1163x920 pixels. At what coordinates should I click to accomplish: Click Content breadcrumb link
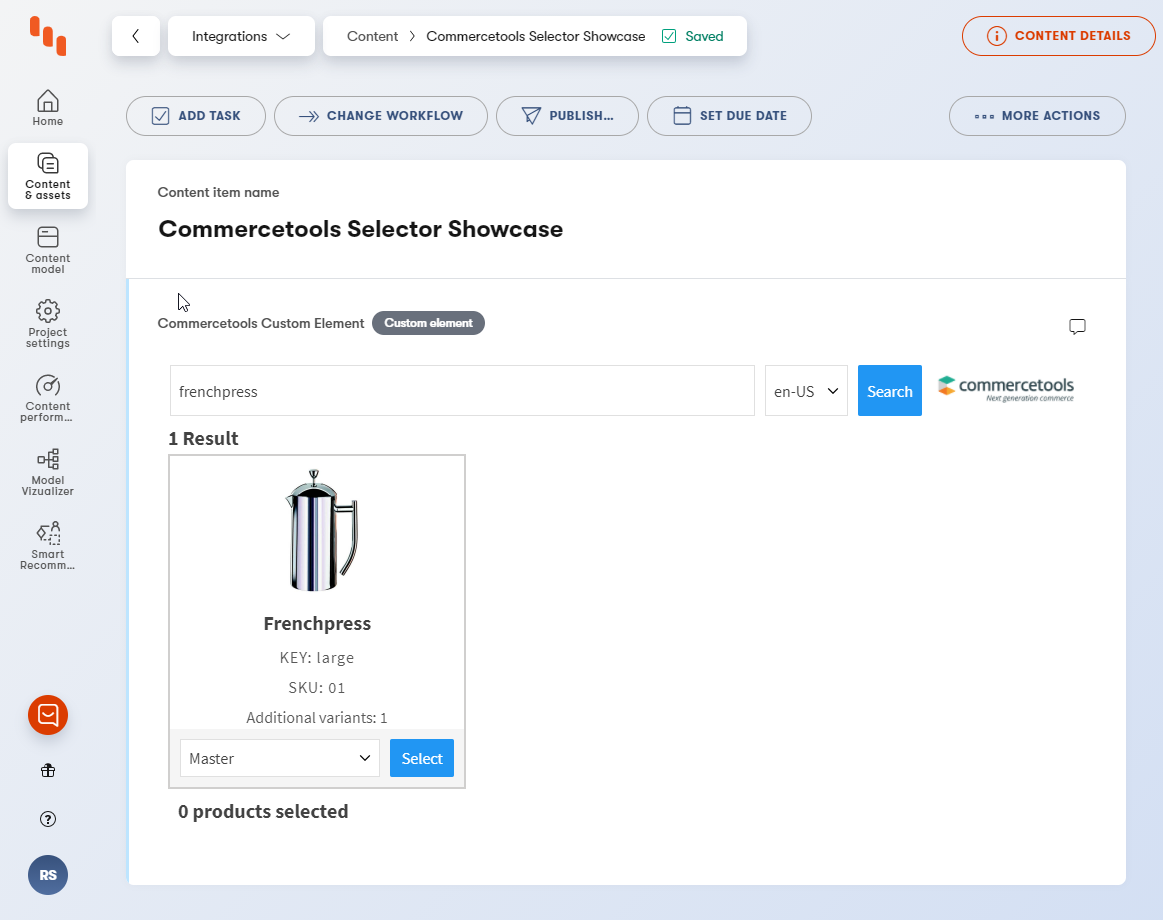click(x=372, y=36)
